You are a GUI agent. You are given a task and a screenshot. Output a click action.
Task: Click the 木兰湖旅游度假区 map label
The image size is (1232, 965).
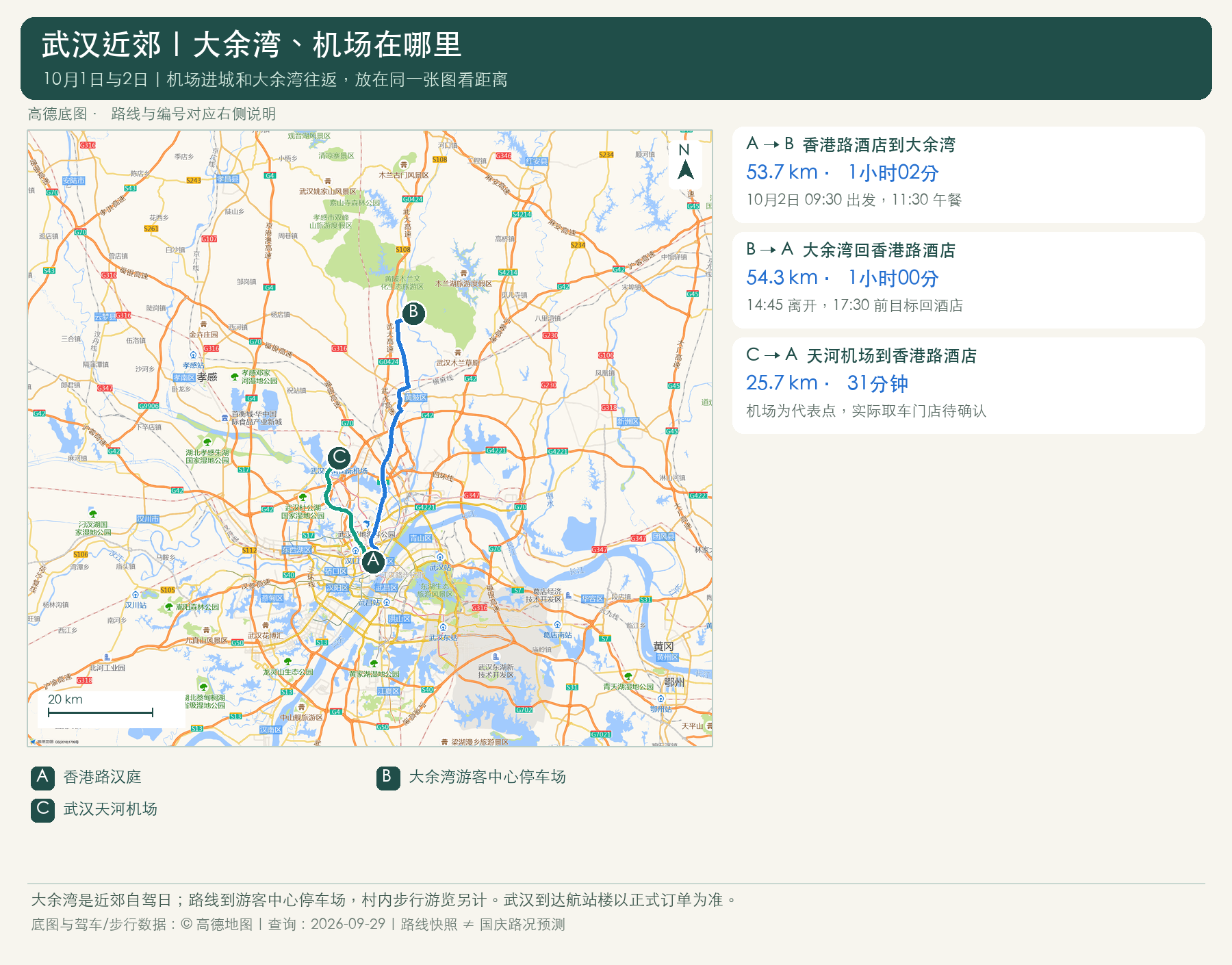tap(463, 283)
